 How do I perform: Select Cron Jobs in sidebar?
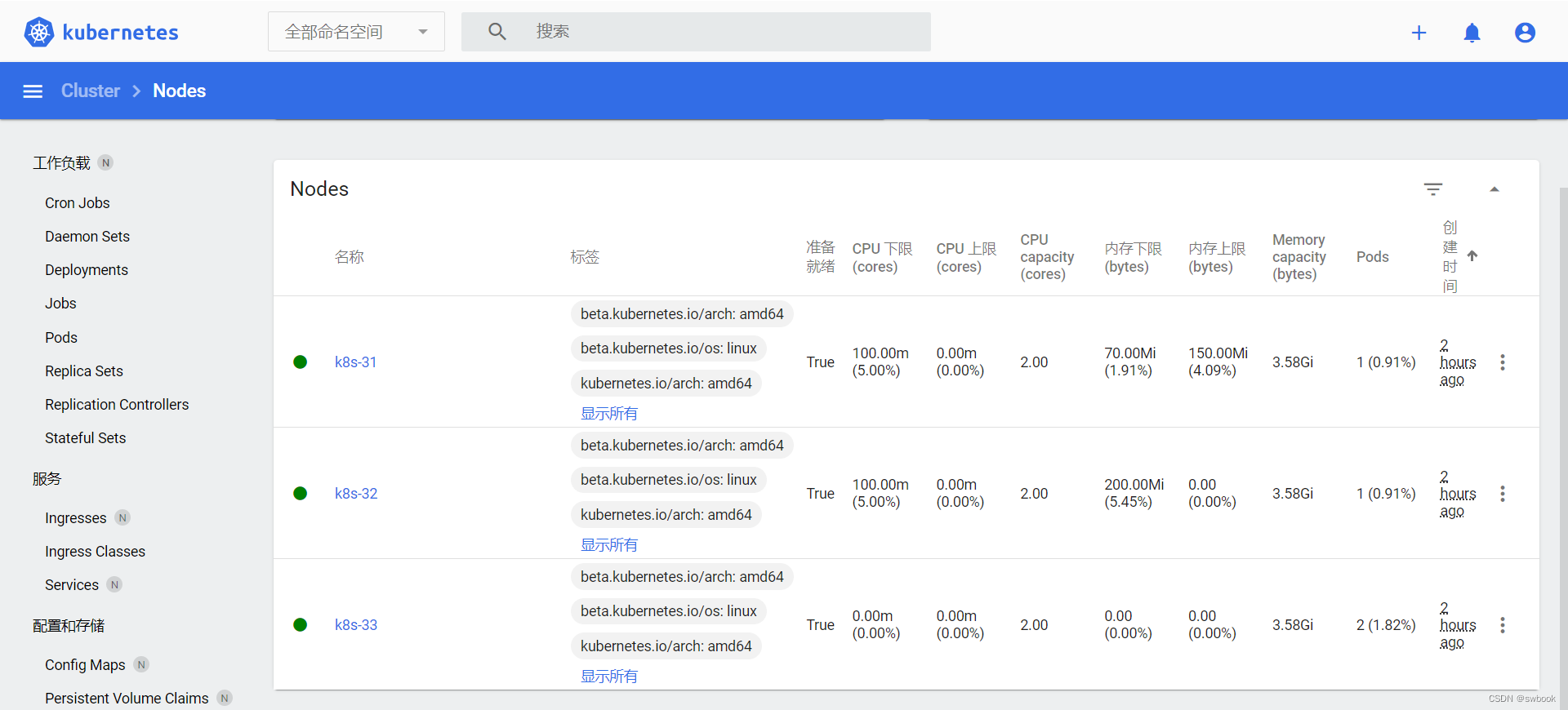click(x=78, y=203)
